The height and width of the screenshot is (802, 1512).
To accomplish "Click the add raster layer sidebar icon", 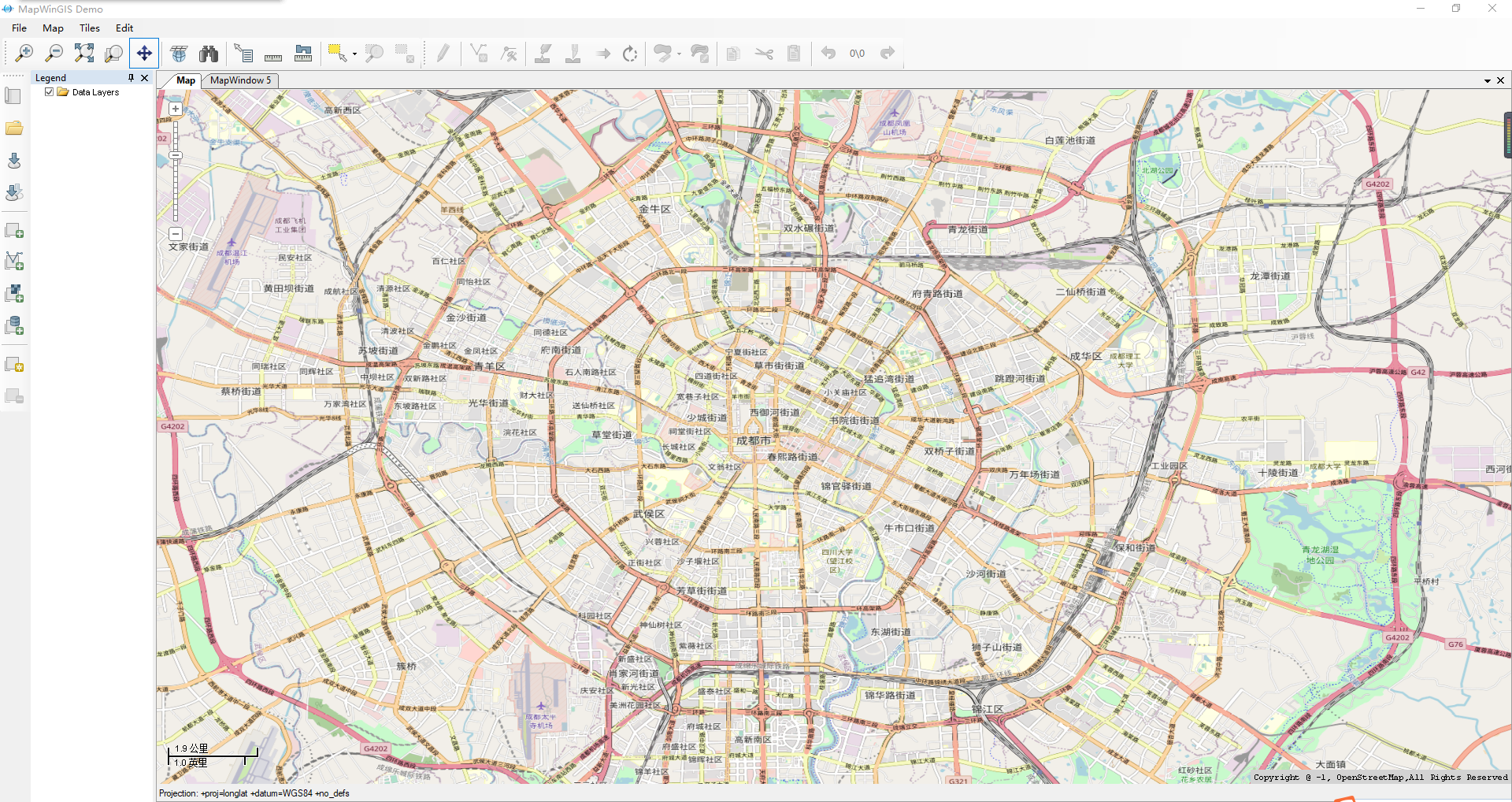I will point(14,293).
